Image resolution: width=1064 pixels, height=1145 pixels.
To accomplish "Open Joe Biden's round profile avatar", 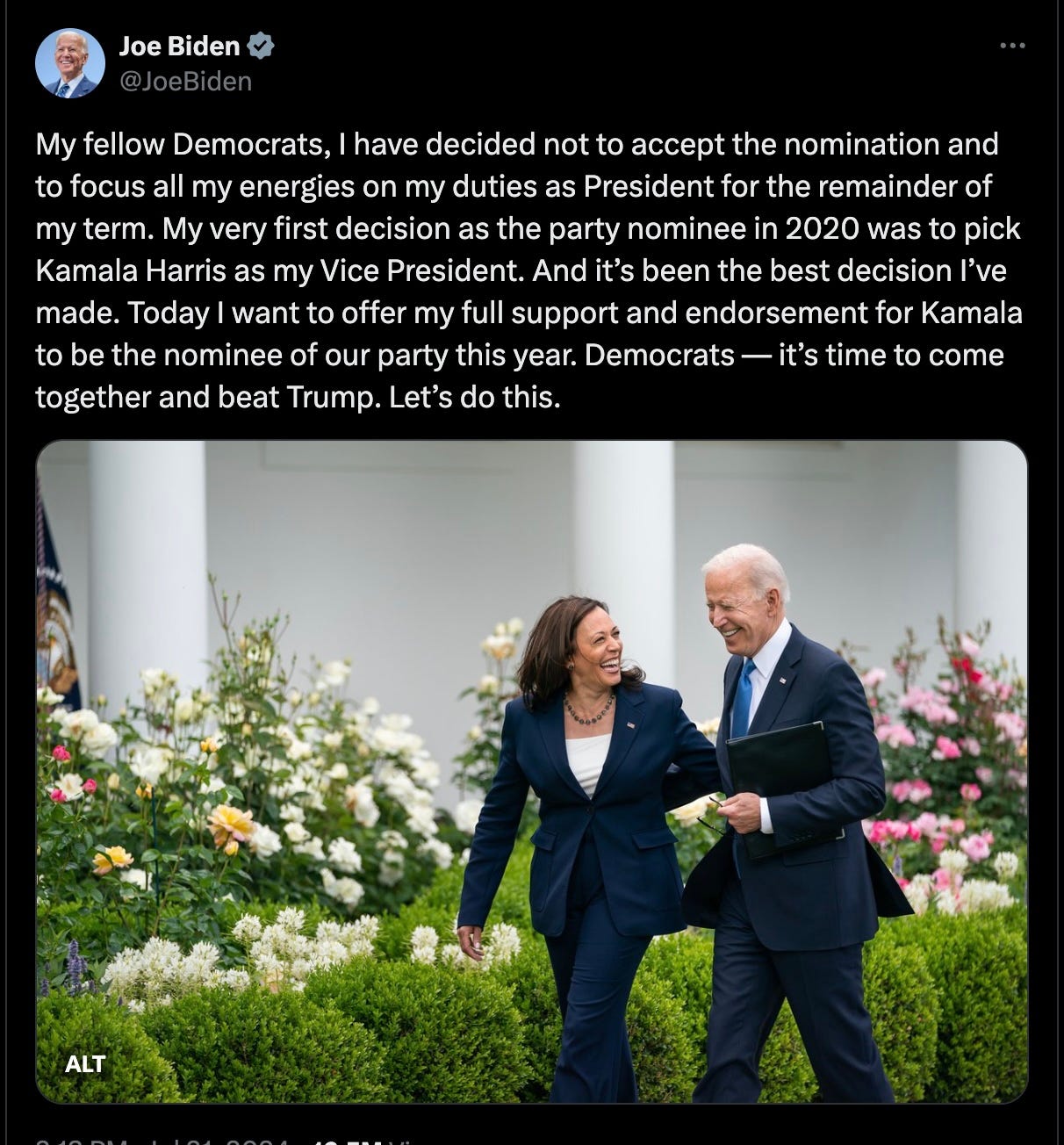I will [70, 62].
